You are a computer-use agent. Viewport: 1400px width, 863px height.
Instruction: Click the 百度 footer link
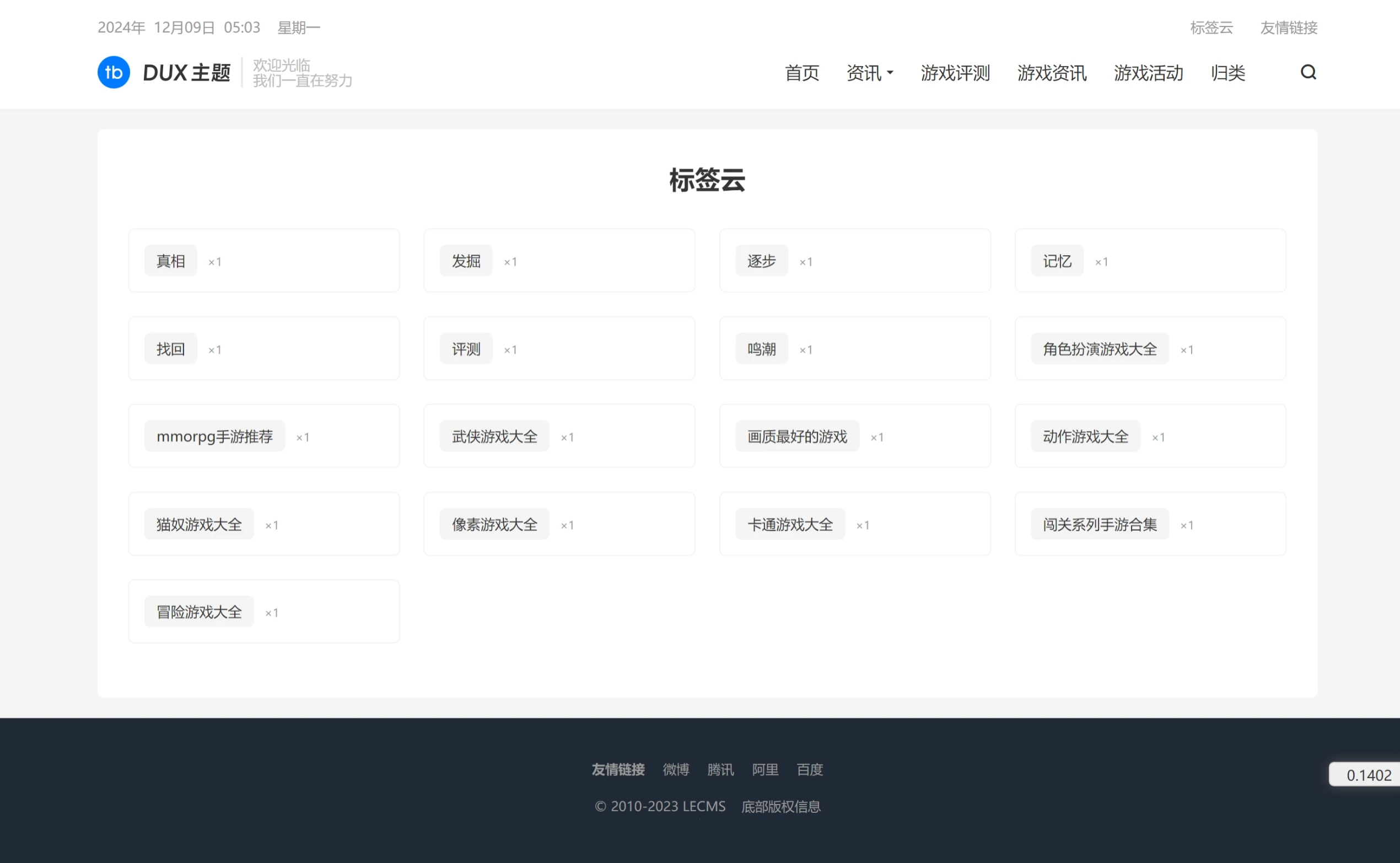[809, 770]
